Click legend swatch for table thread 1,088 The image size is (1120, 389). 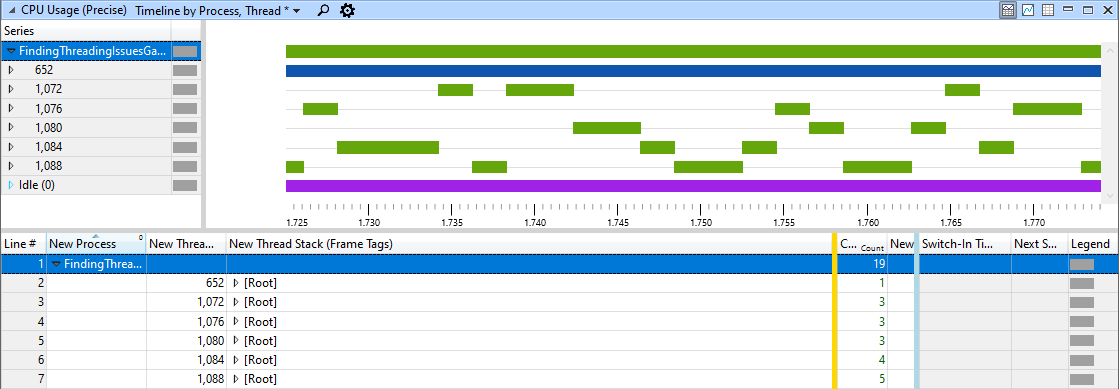pyautogui.click(x=1081, y=379)
